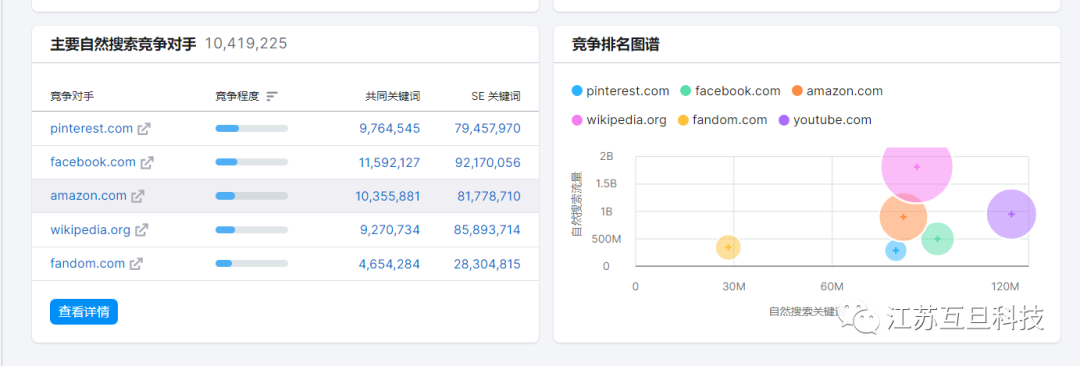This screenshot has height=366, width=1080.
Task: Select the wikipedia.org pink bubble
Action: coord(917,167)
